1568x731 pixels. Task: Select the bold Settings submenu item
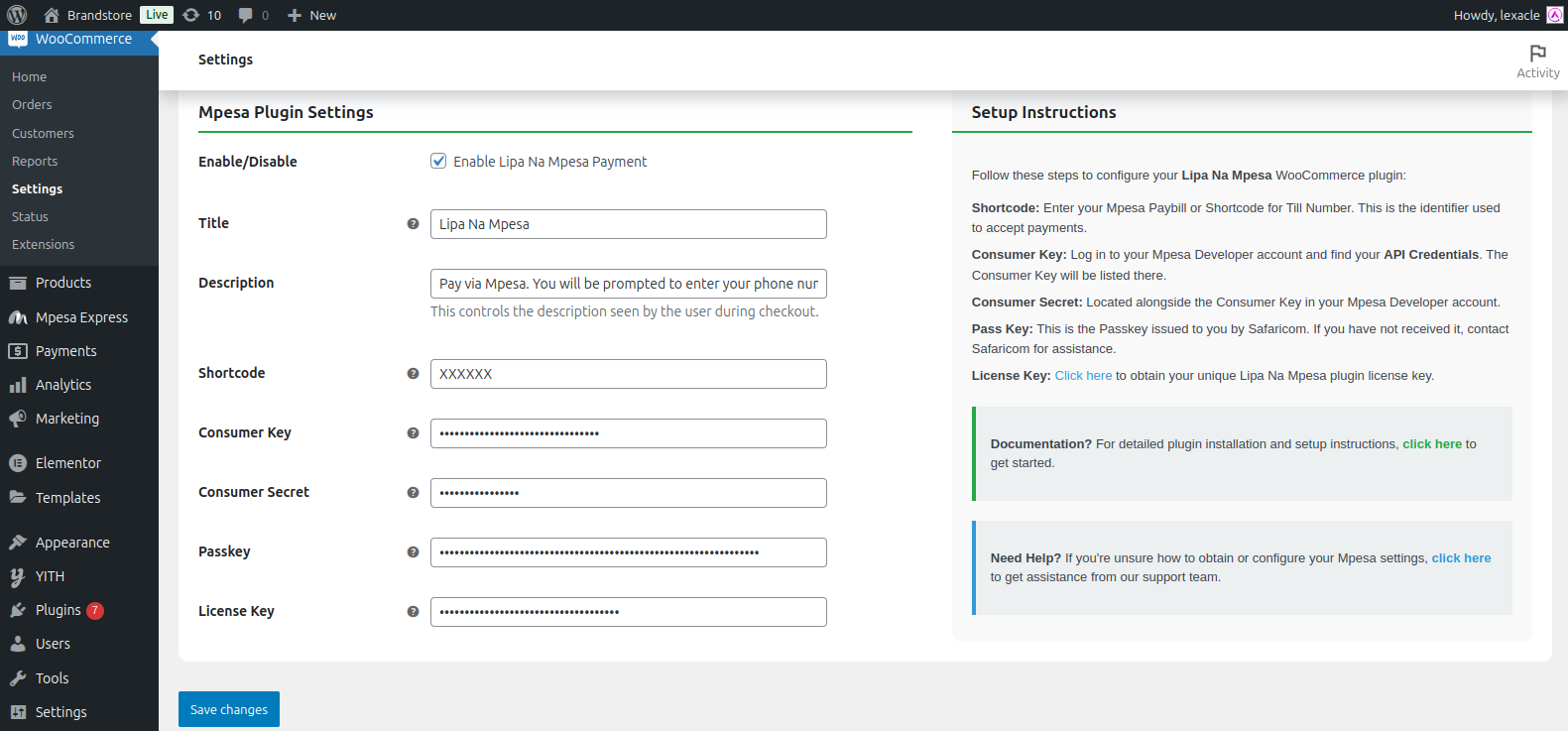tap(37, 188)
